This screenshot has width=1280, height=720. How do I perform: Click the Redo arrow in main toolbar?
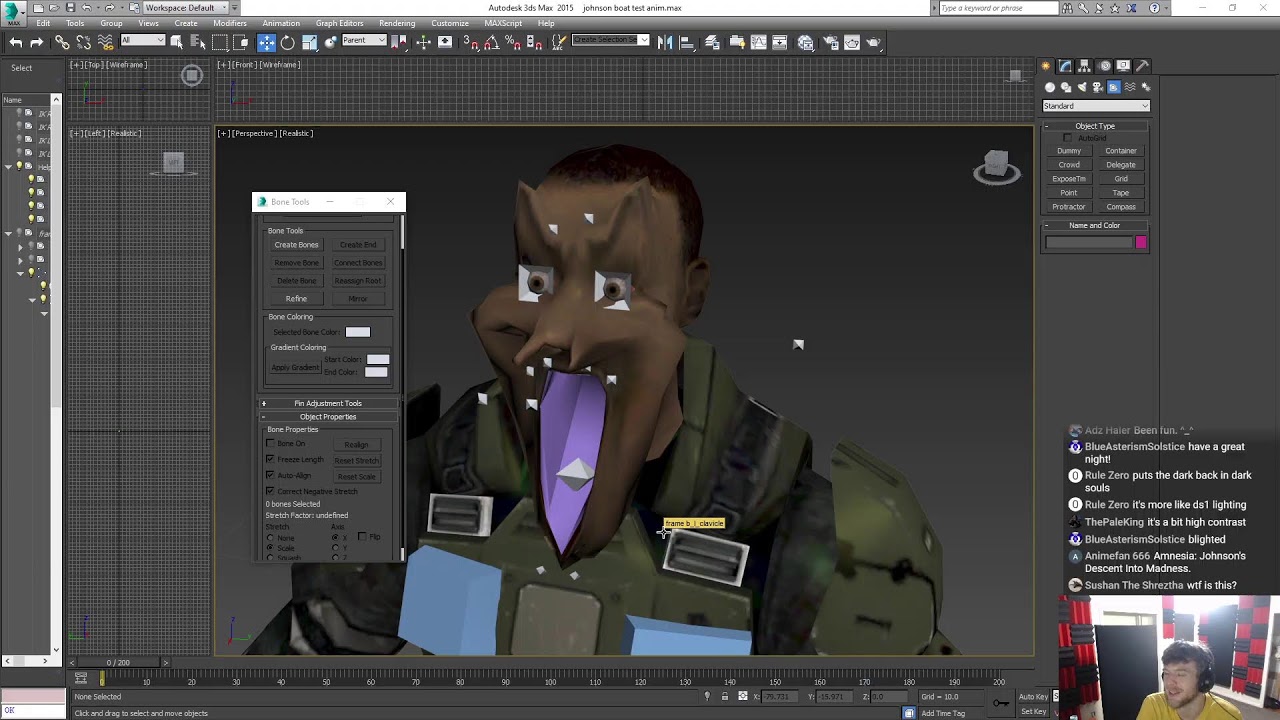[x=37, y=42]
